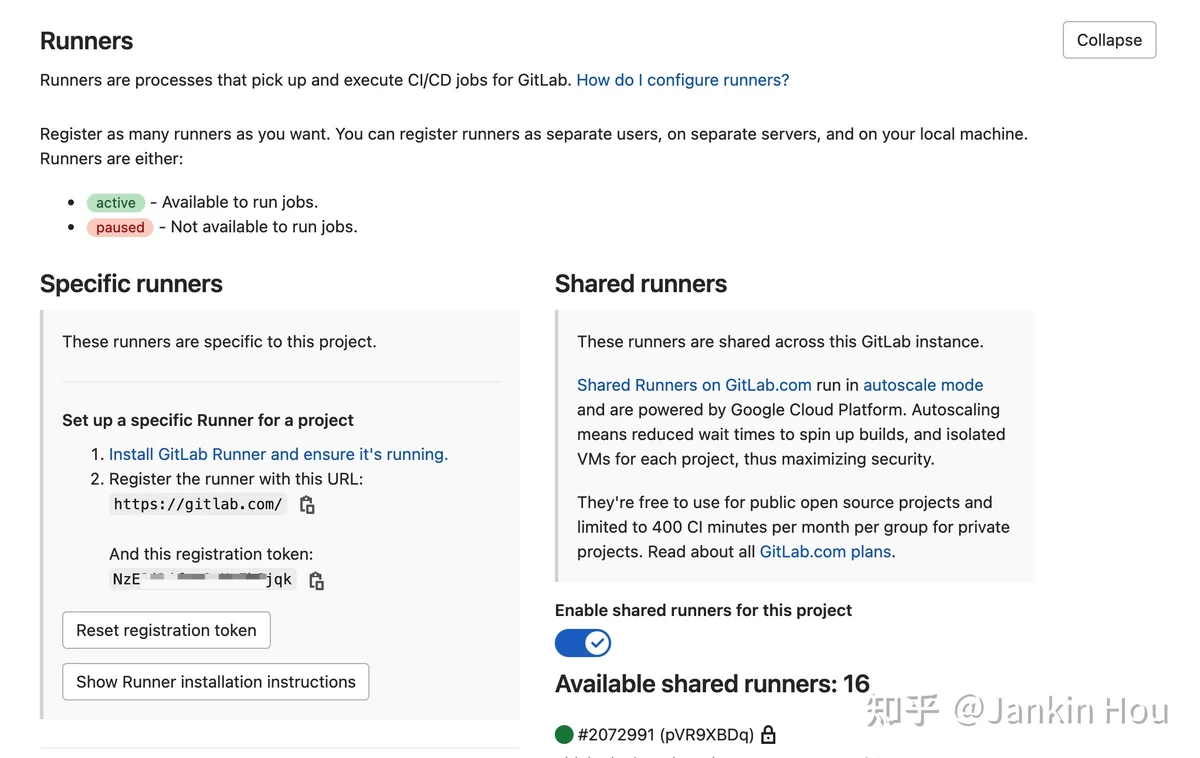
Task: Click the 'Specific runners' heading
Action: tap(131, 284)
